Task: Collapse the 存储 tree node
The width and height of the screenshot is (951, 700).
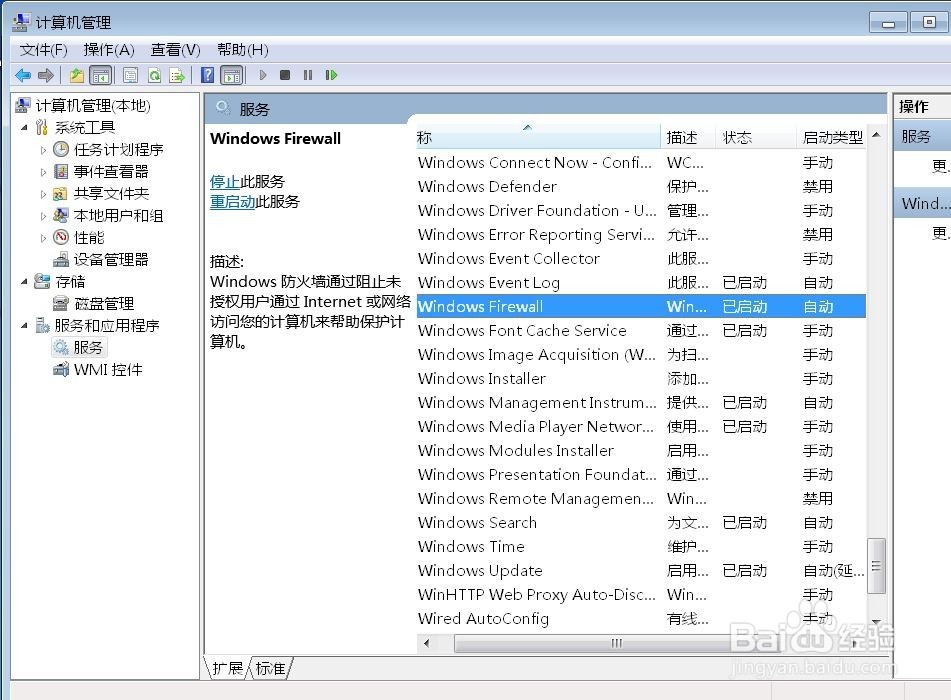Action: point(24,281)
